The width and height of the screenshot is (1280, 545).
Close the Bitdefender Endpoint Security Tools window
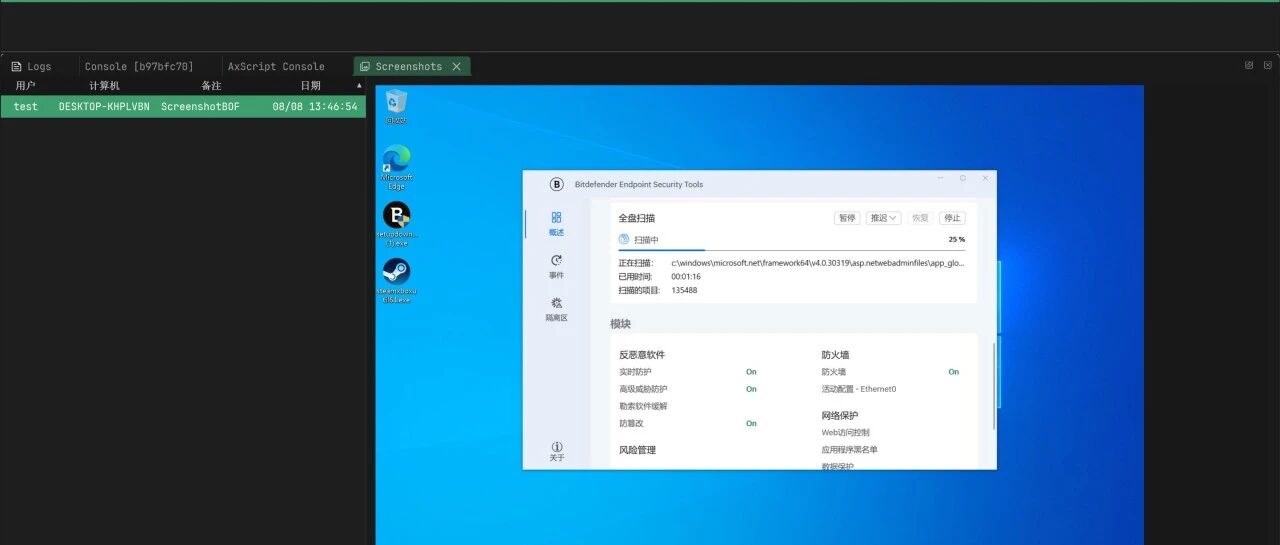(x=985, y=178)
